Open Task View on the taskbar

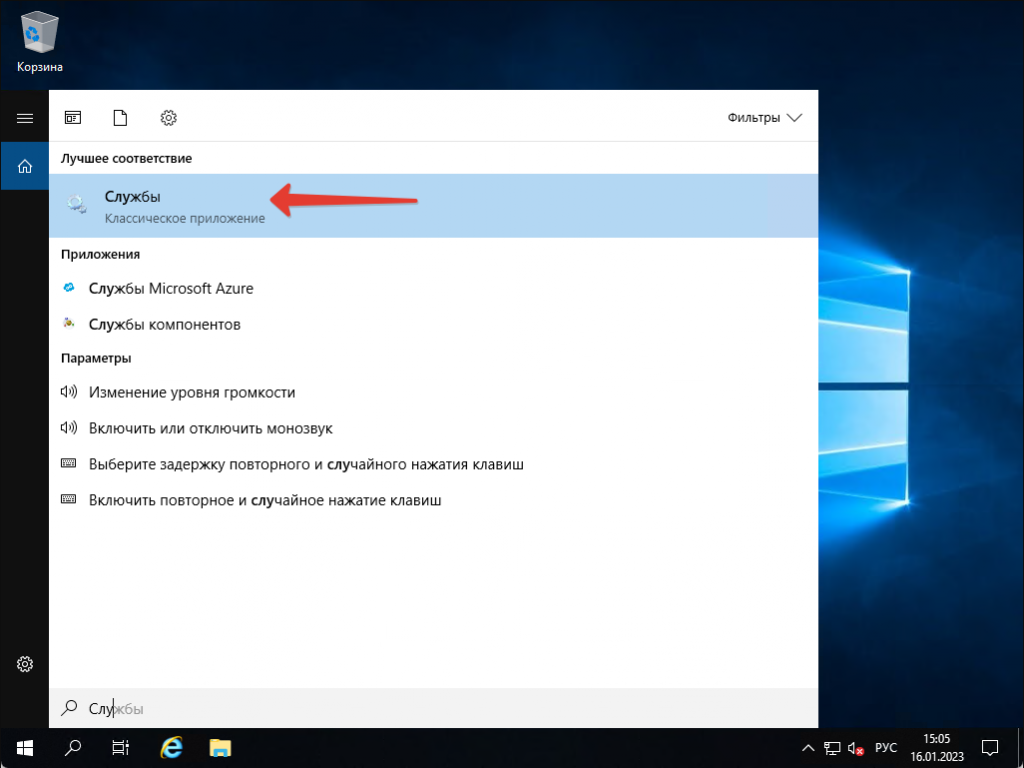[120, 748]
